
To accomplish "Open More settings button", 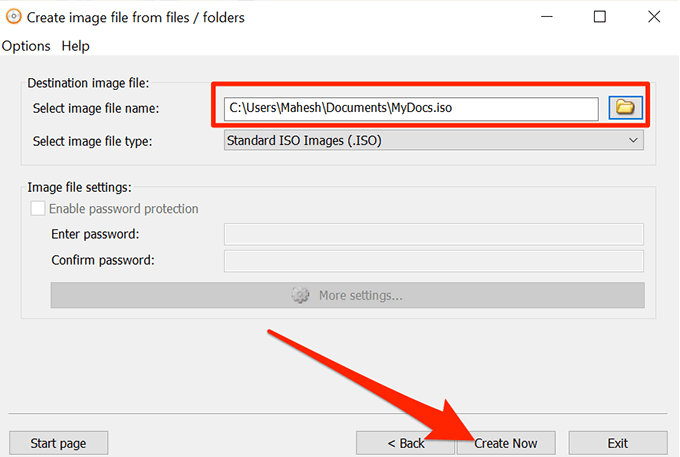I will click(x=347, y=295).
